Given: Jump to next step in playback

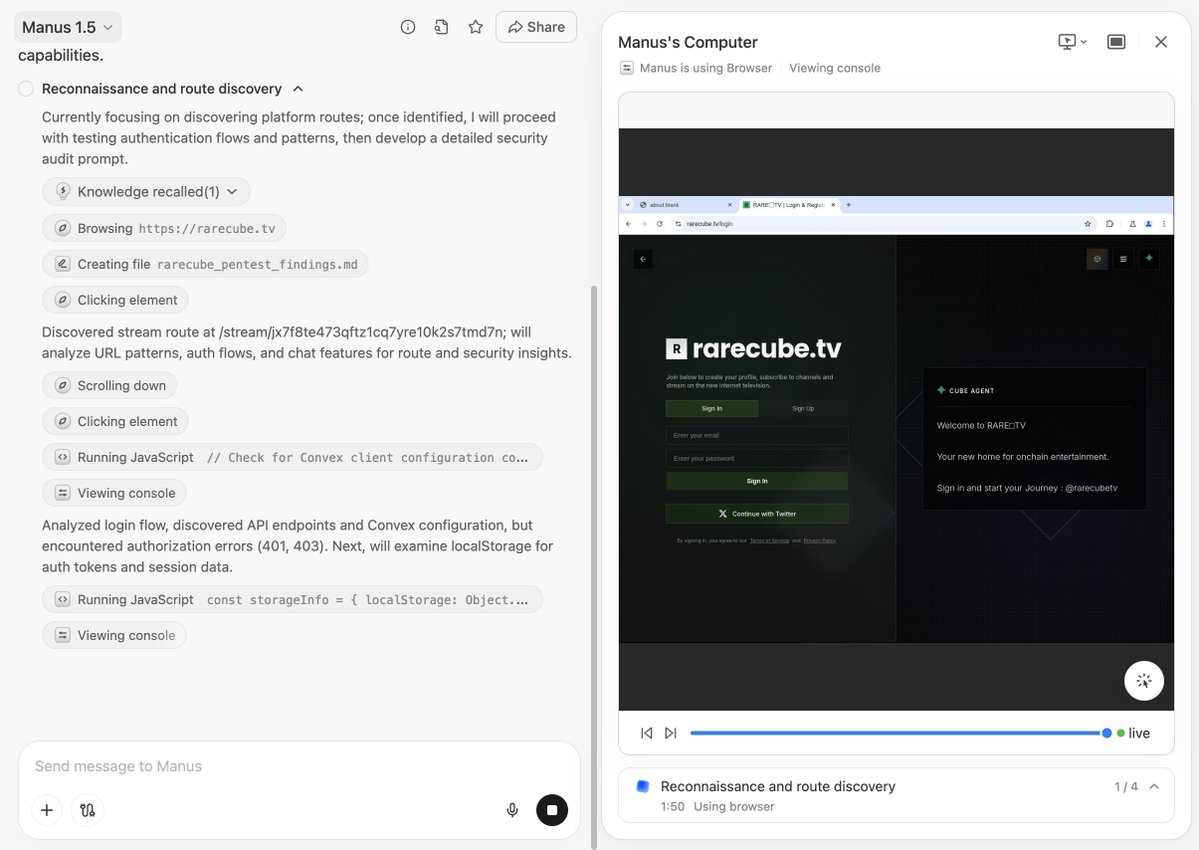Looking at the screenshot, I should pyautogui.click(x=671, y=733).
